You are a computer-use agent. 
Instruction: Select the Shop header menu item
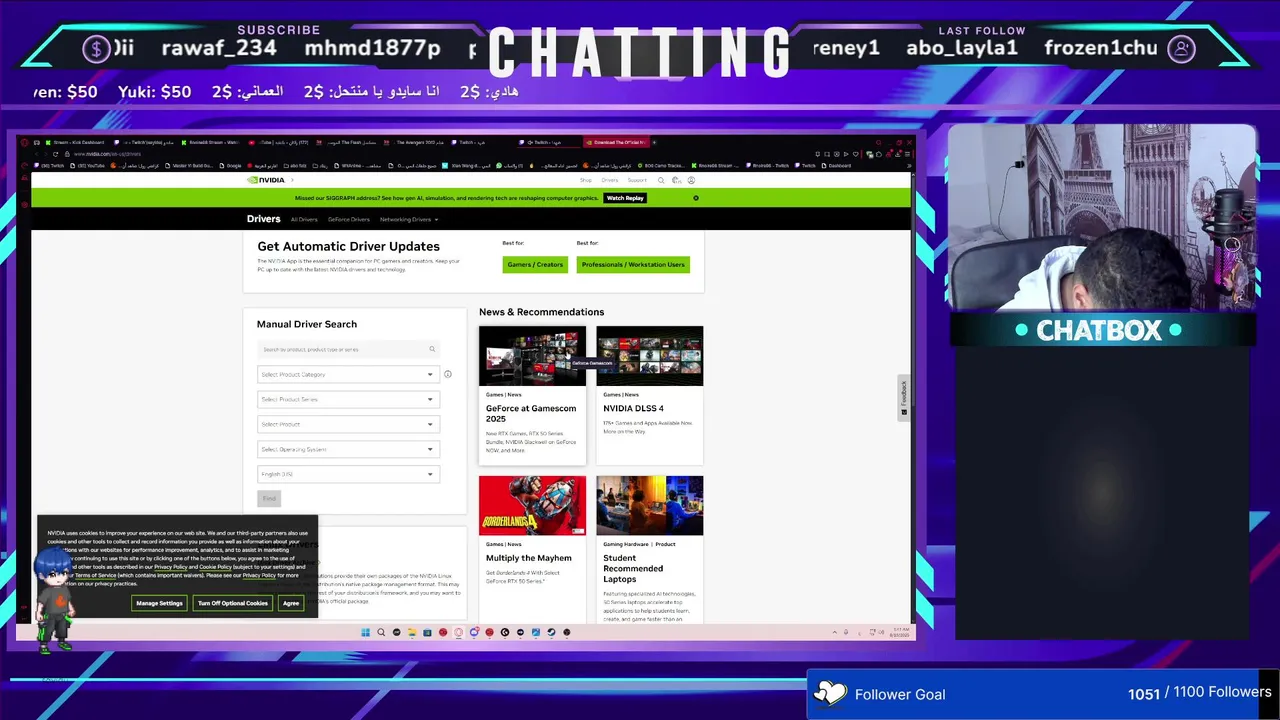tap(586, 180)
